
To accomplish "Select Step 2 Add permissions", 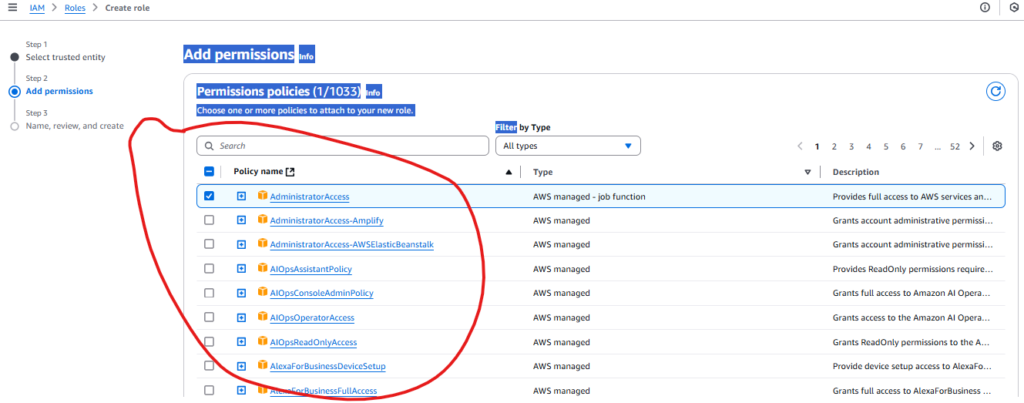I will (59, 91).
